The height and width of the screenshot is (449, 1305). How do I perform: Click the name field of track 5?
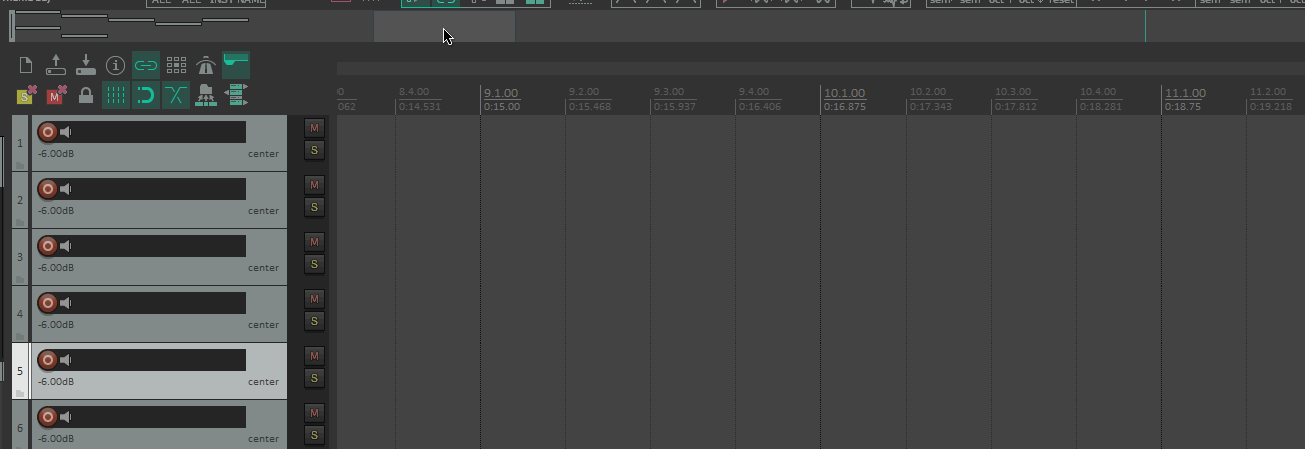point(160,360)
